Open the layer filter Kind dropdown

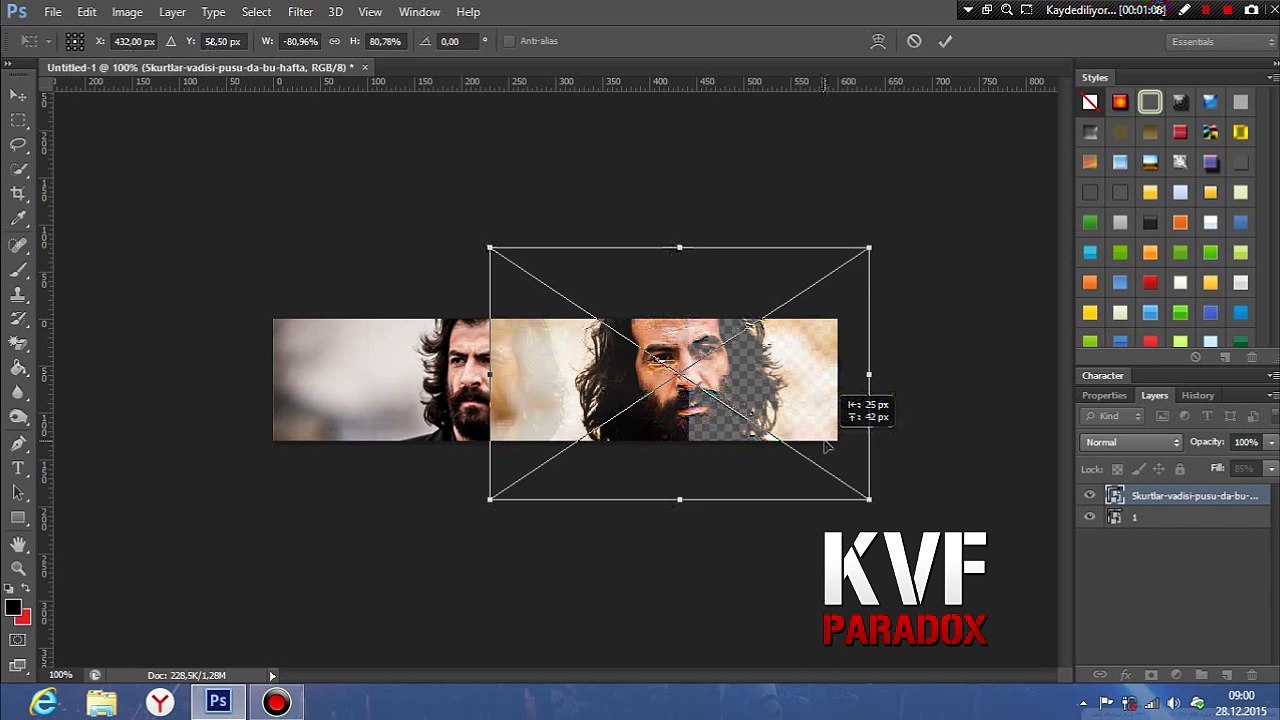1113,416
